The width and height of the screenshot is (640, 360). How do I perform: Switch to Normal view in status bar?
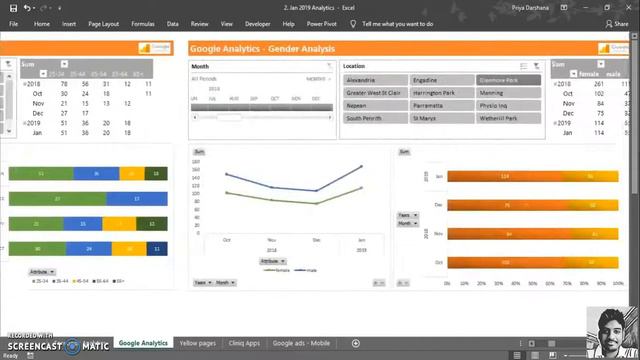pyautogui.click(x=517, y=356)
